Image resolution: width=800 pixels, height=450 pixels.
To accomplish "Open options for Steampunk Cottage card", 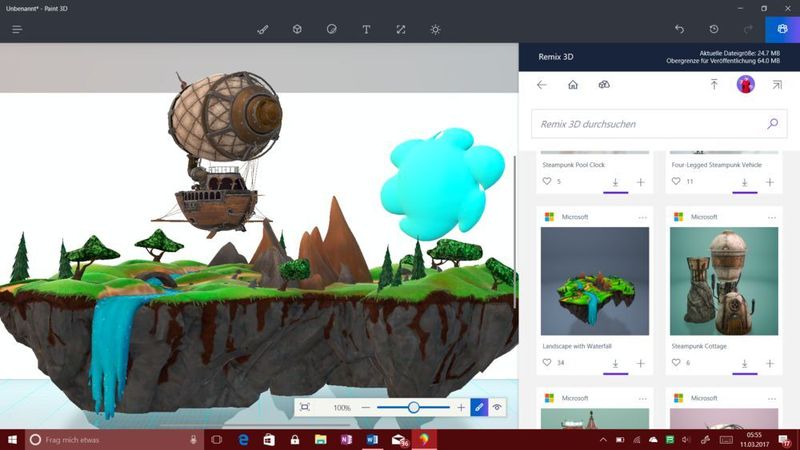I will pos(771,217).
